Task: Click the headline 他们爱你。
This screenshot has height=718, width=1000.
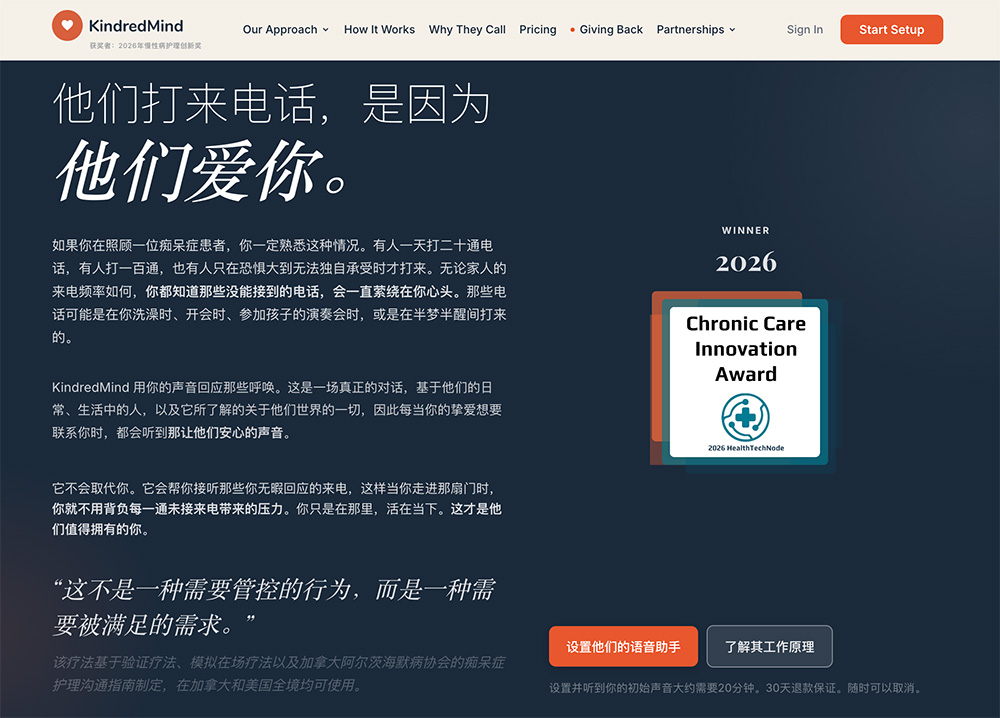Action: [202, 171]
